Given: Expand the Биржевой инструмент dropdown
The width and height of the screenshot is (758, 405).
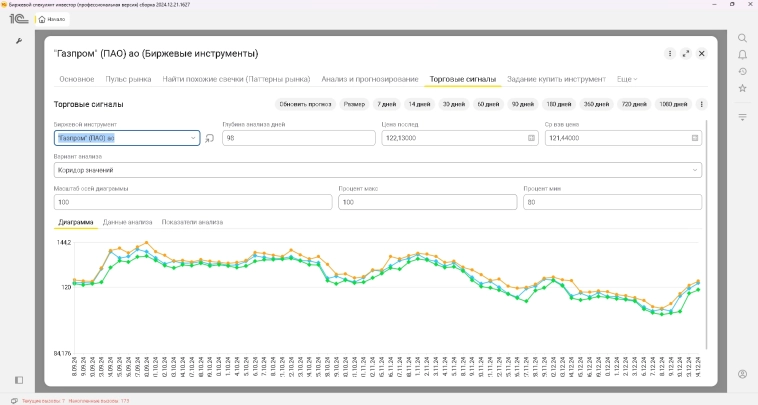Looking at the screenshot, I should coord(194,138).
